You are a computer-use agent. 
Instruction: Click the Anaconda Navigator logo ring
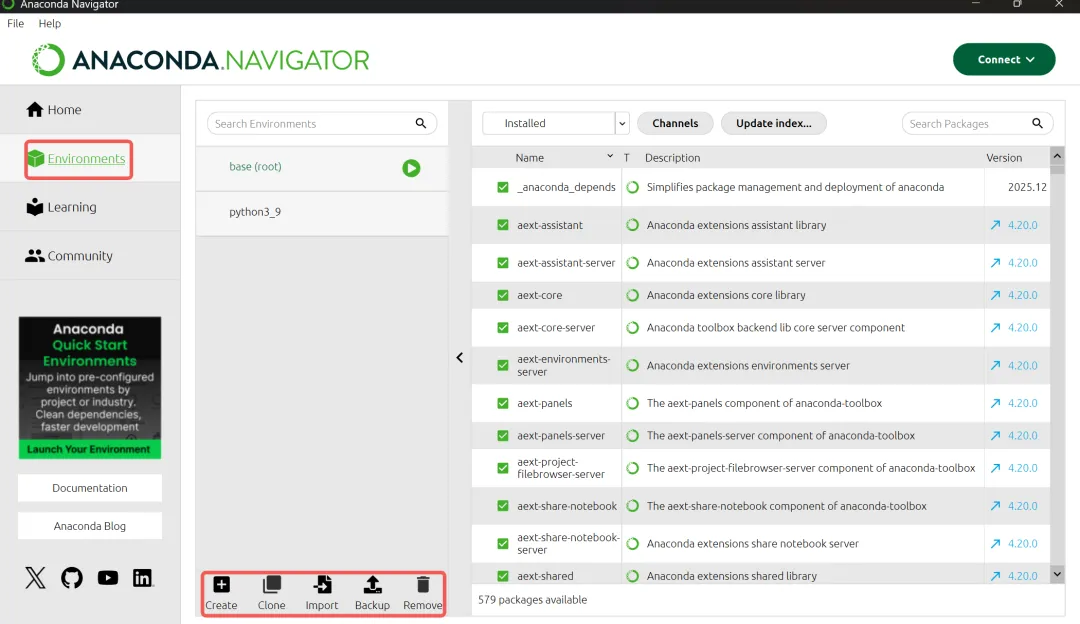(x=48, y=60)
